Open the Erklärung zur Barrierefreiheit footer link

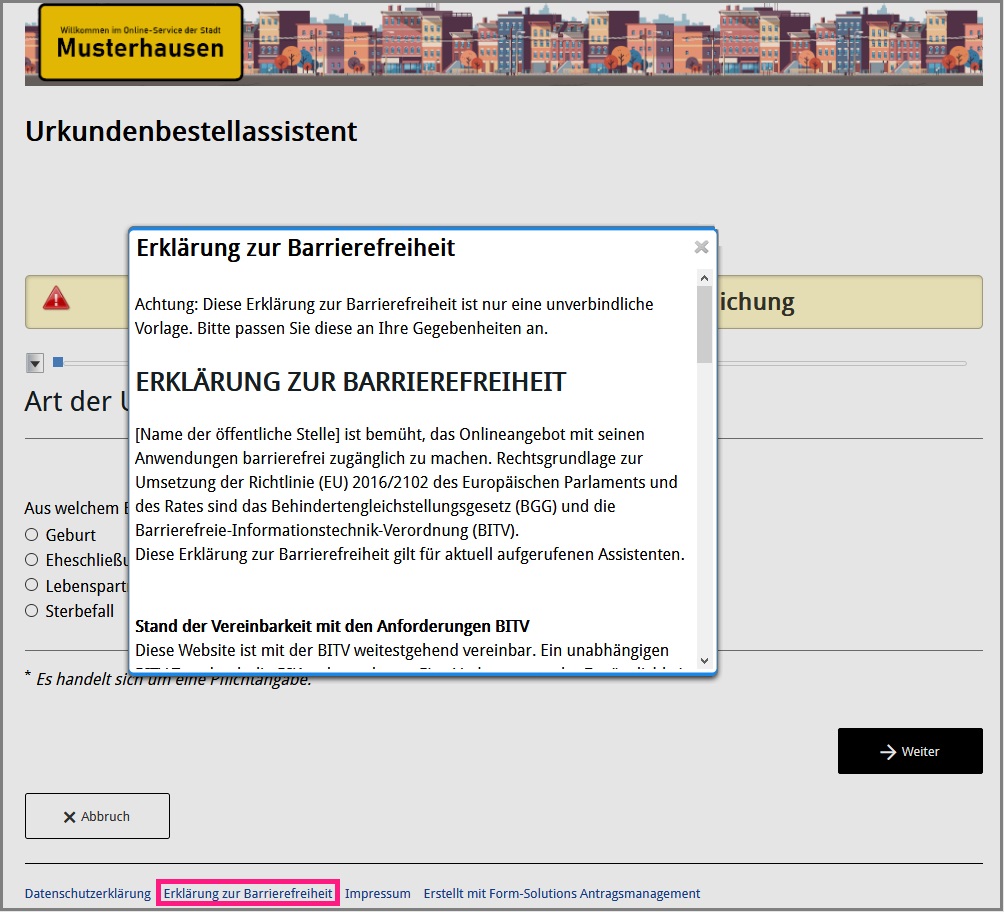pos(248,893)
